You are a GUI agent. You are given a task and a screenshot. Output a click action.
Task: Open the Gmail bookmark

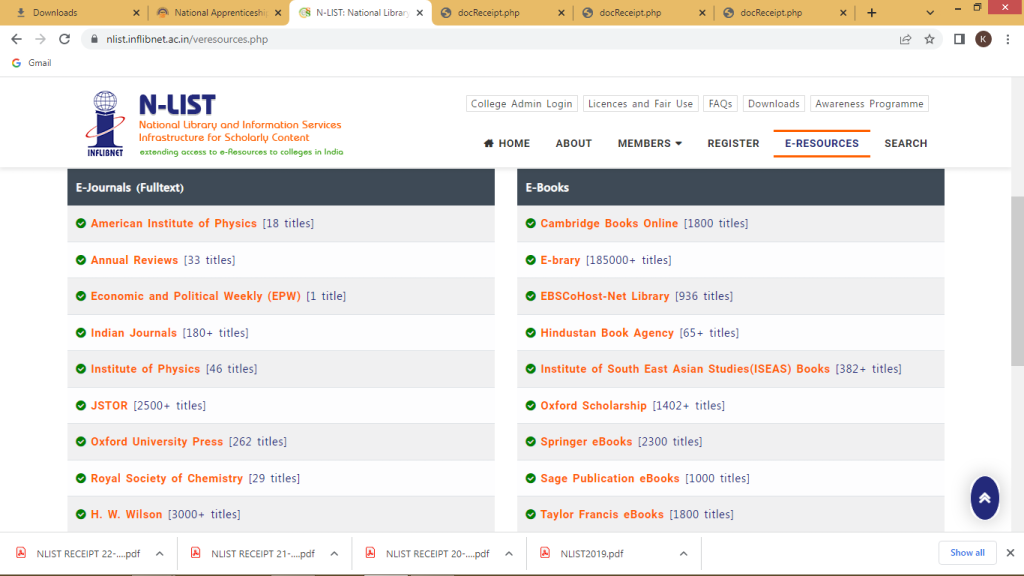[31, 63]
